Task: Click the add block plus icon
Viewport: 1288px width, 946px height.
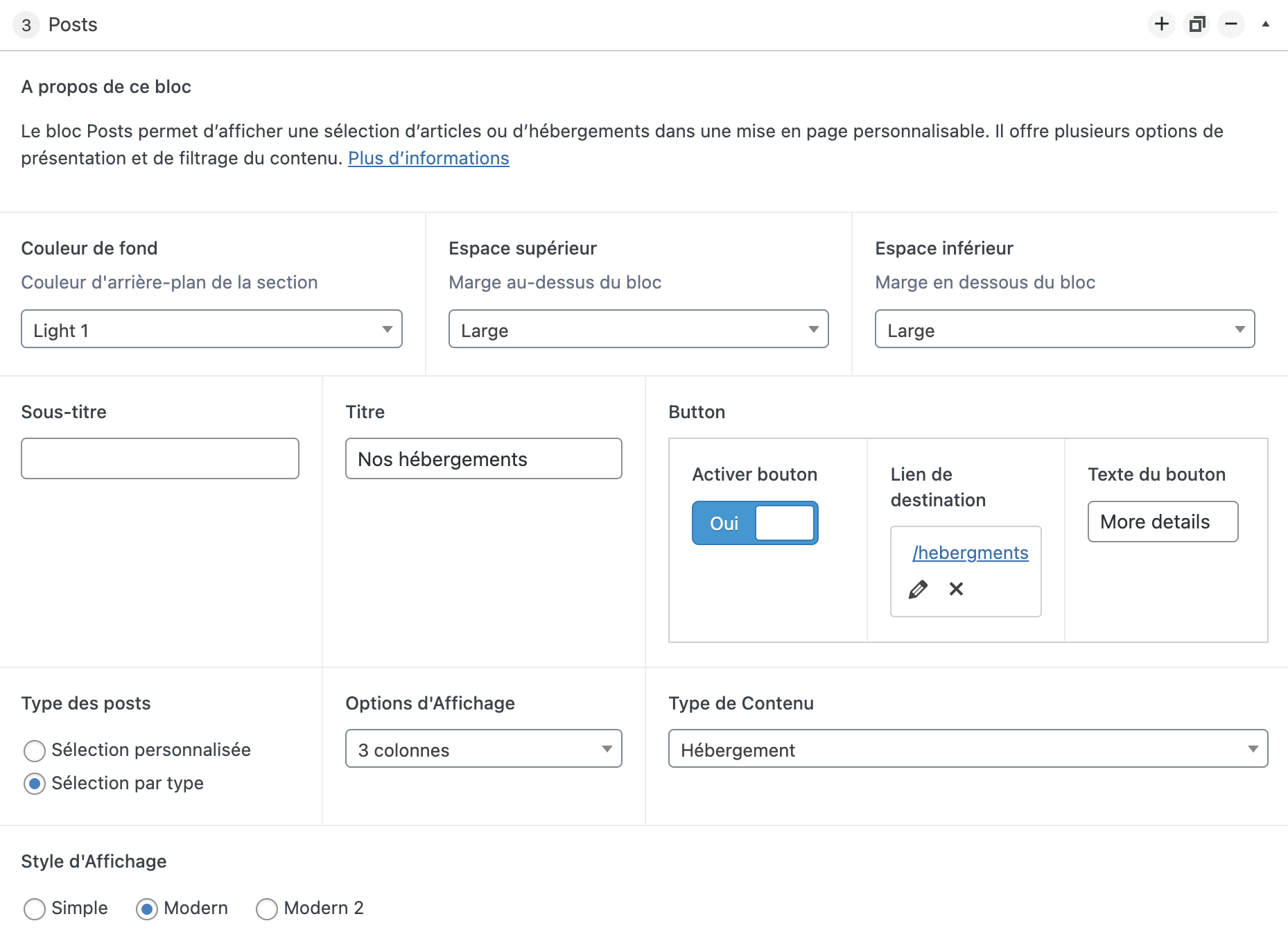Action: click(x=1161, y=24)
